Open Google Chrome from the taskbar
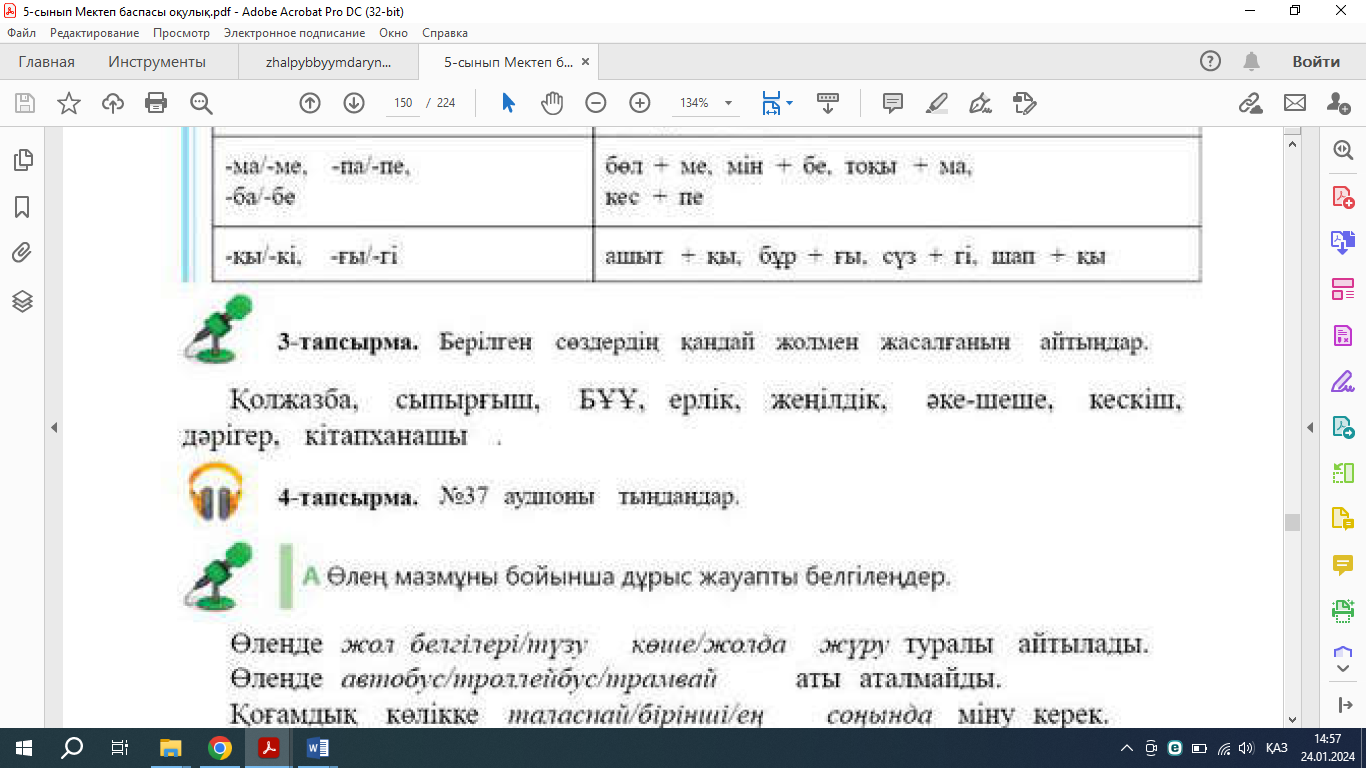 click(x=220, y=747)
